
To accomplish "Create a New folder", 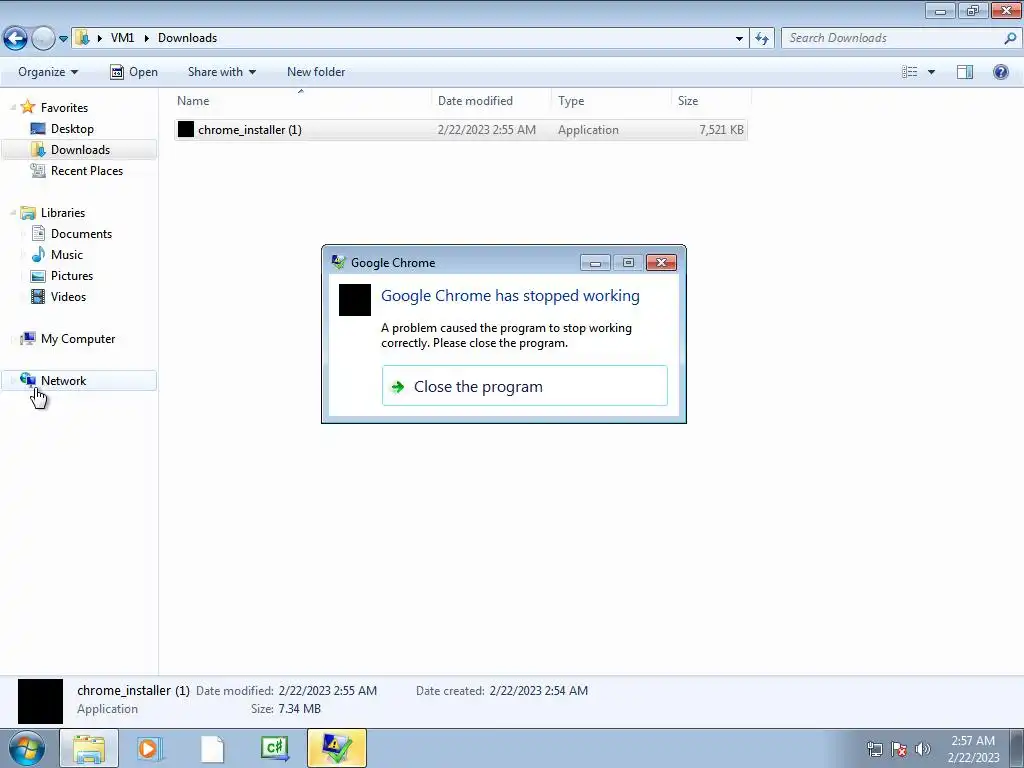I will point(316,72).
